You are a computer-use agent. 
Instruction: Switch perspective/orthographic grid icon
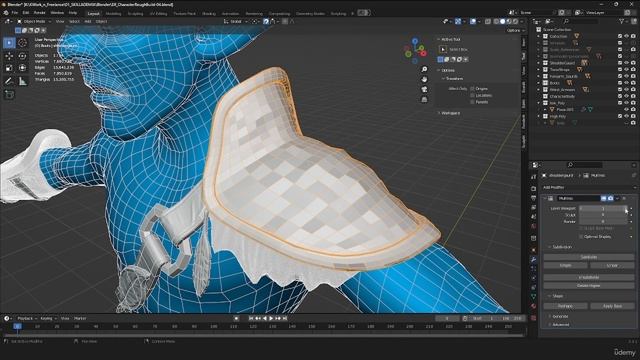tap(424, 99)
